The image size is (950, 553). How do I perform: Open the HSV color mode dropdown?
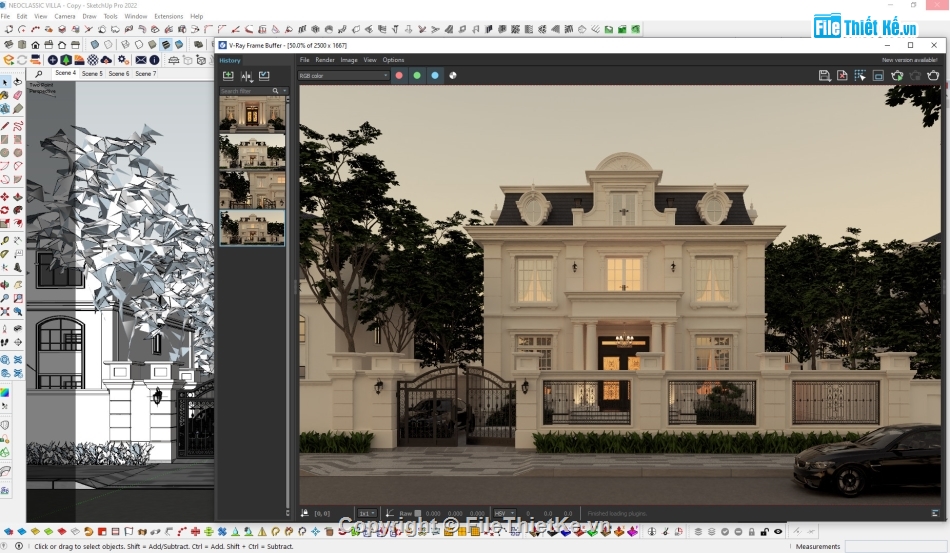tap(505, 513)
